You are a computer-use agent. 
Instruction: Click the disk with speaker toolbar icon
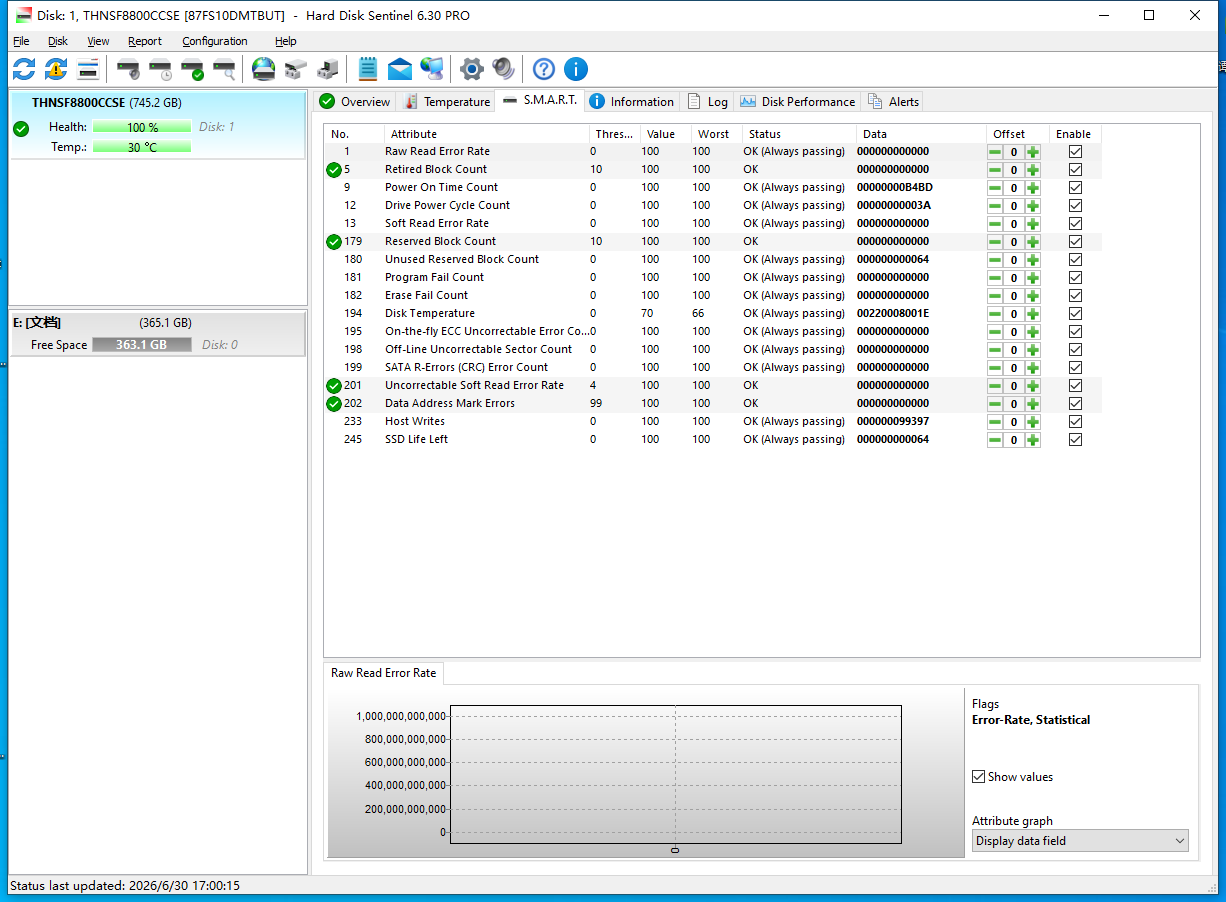128,69
